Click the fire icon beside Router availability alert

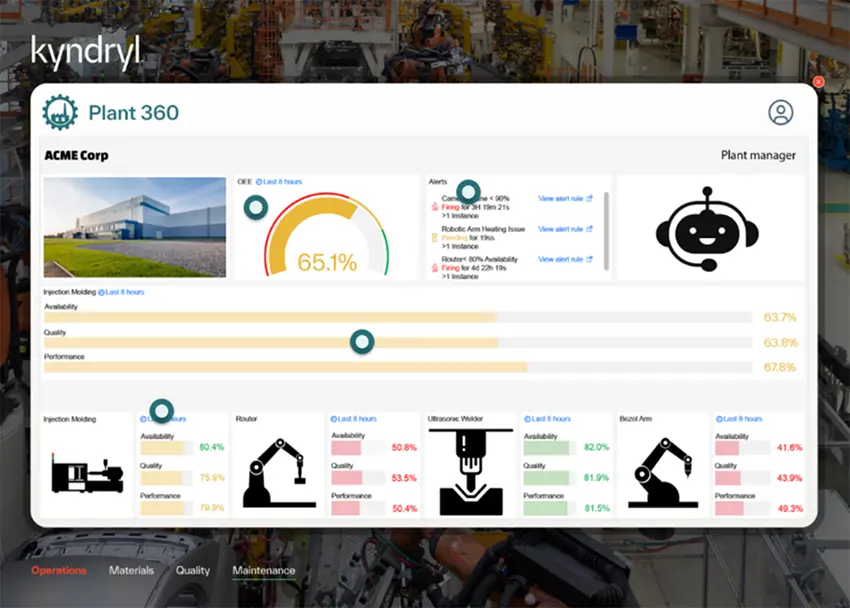(x=435, y=268)
